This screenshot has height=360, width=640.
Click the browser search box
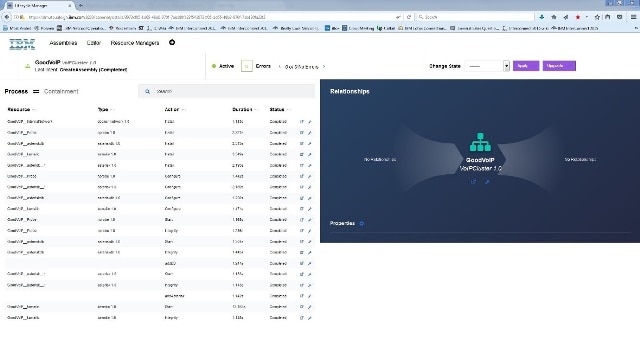coord(475,17)
